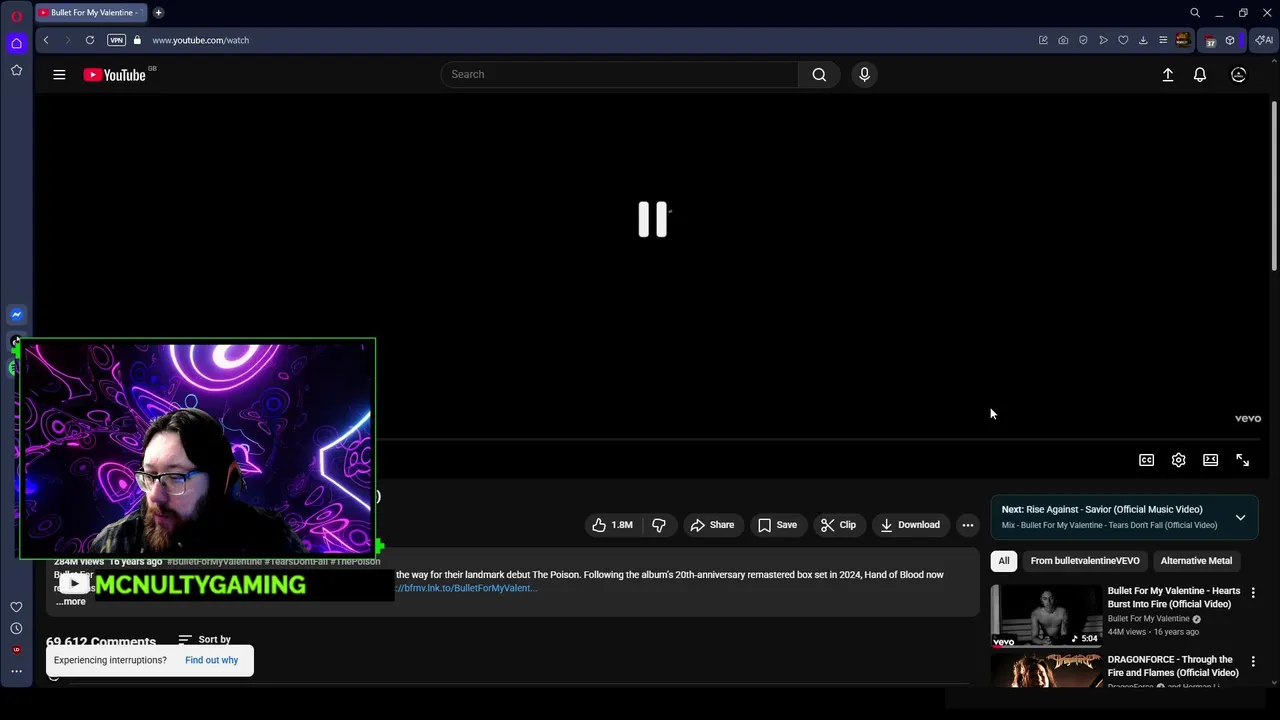Open tab search magnifier in title bar
The image size is (1280, 720).
pyautogui.click(x=1194, y=13)
